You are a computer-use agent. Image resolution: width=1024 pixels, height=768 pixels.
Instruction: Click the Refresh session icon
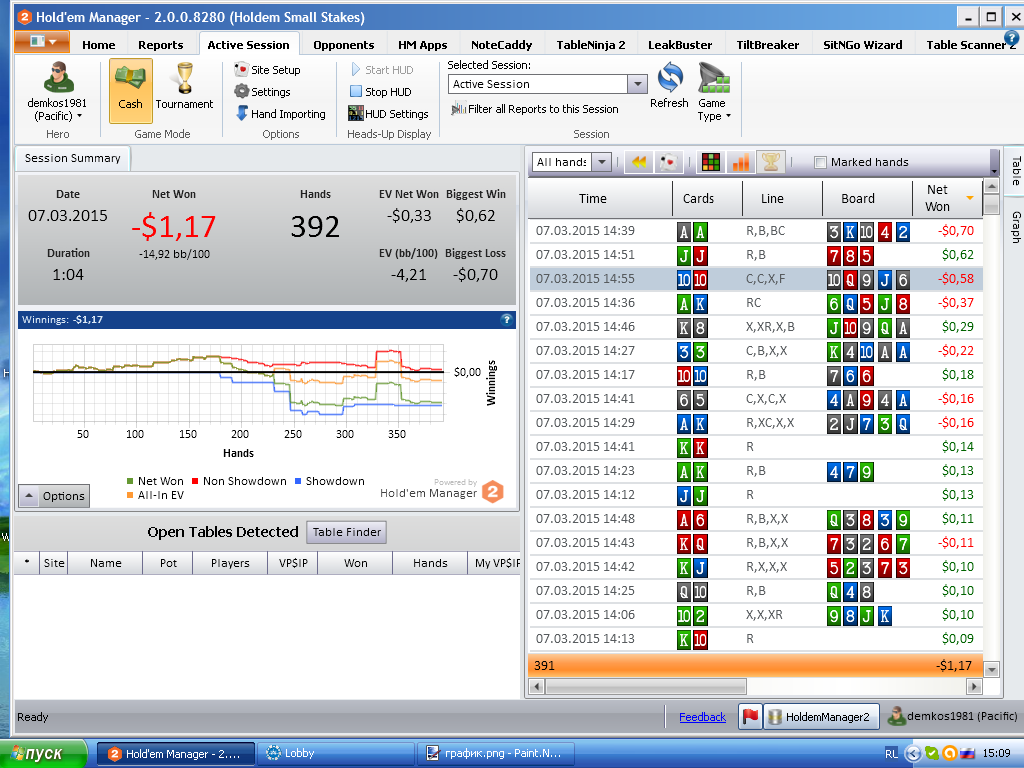tap(669, 86)
